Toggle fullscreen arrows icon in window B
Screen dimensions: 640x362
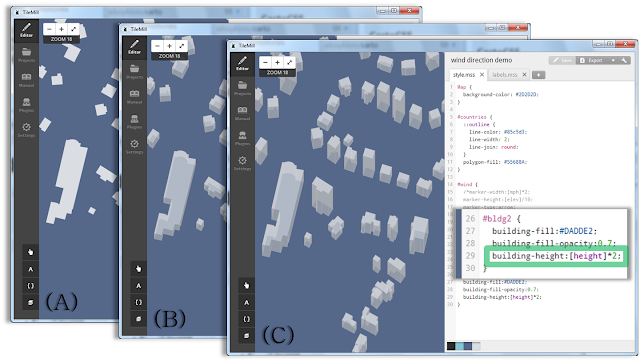point(181,46)
